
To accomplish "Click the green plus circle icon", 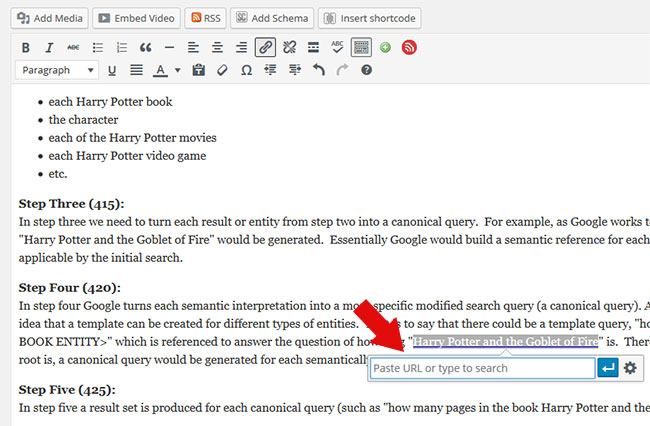I will click(386, 48).
